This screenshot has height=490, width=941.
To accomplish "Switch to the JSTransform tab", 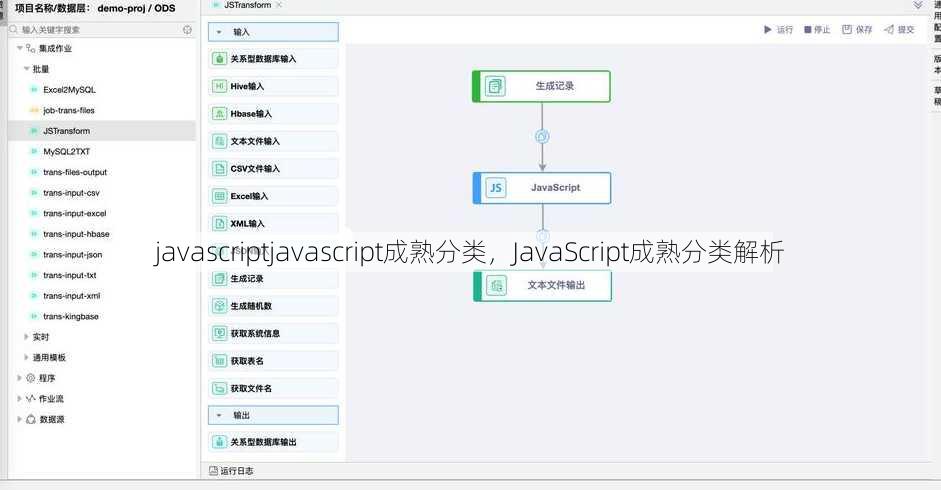I will (x=247, y=5).
